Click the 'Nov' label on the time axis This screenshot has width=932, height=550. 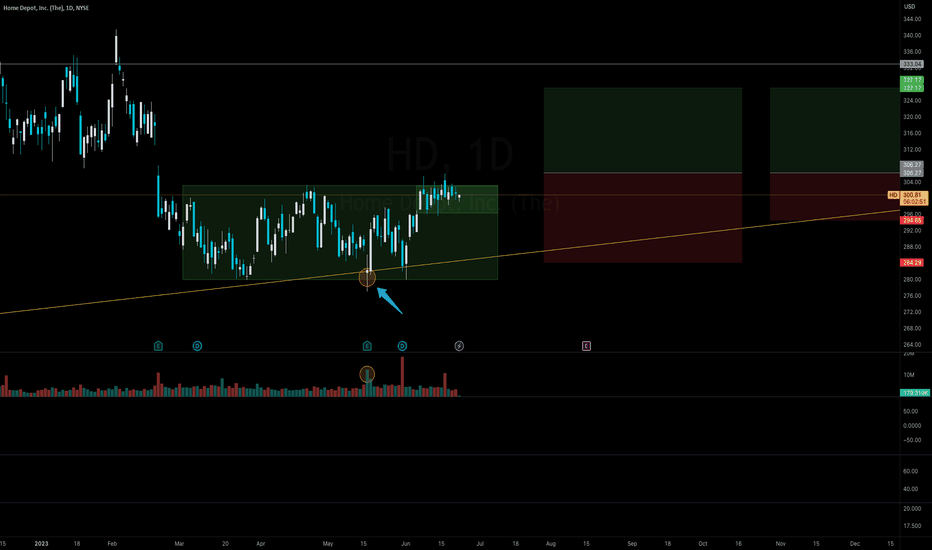[780, 543]
